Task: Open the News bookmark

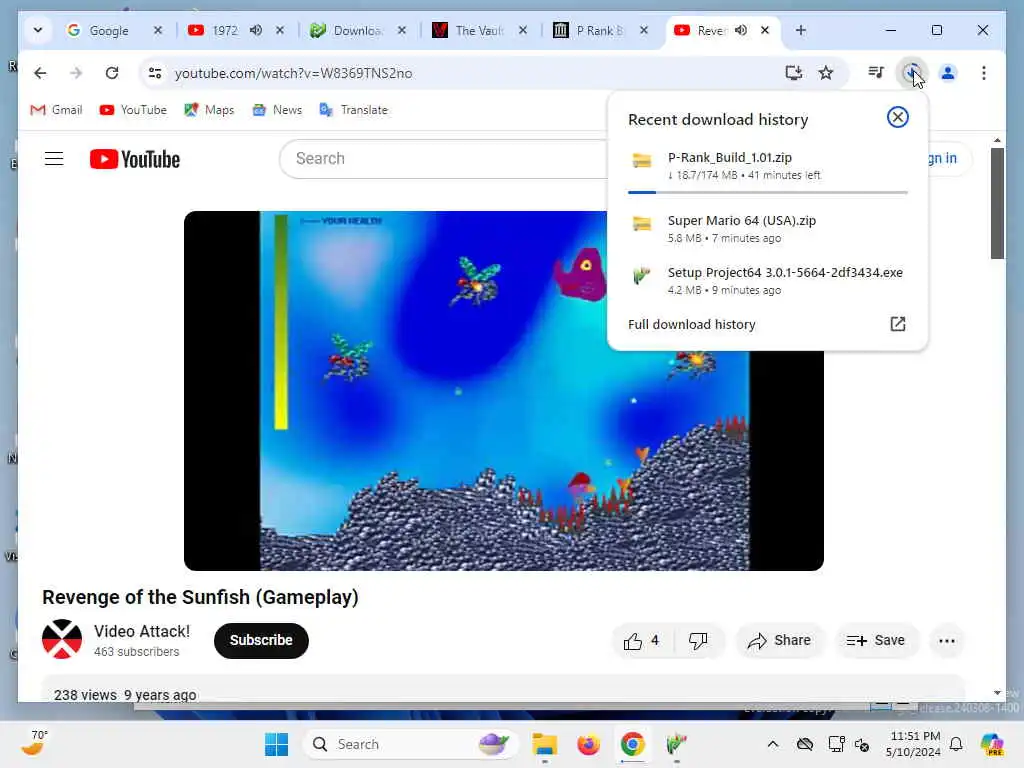Action: [x=278, y=110]
